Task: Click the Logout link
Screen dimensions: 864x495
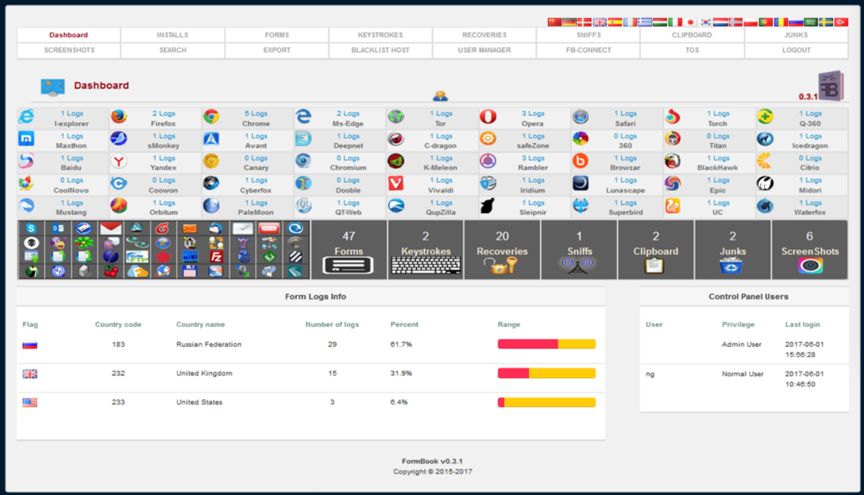Action: [x=796, y=50]
